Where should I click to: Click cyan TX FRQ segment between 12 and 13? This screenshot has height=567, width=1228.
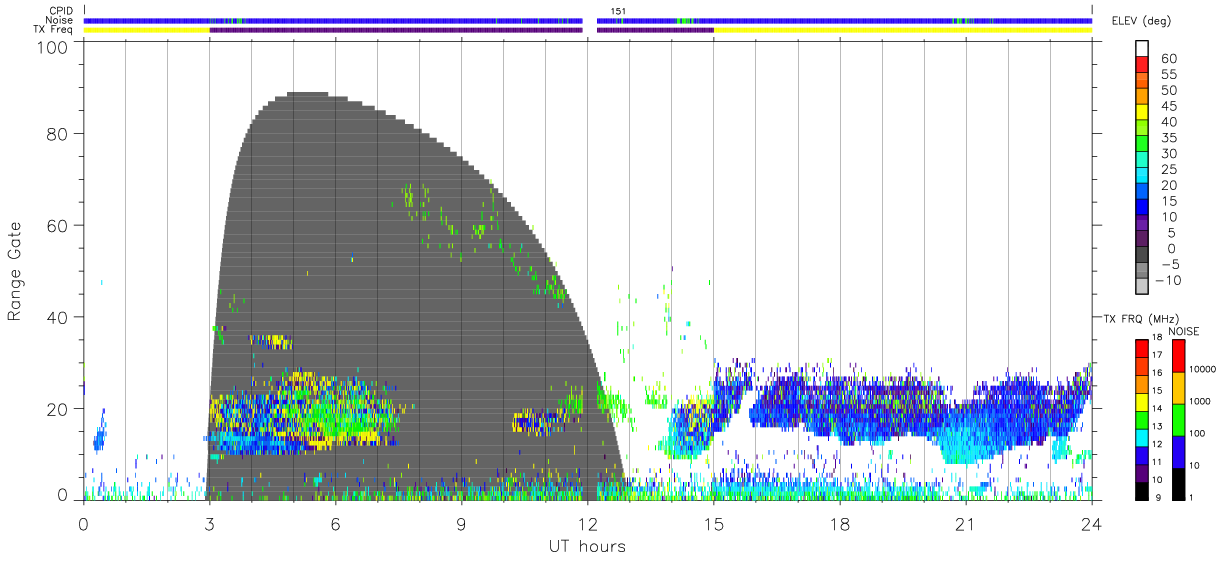point(1141,436)
